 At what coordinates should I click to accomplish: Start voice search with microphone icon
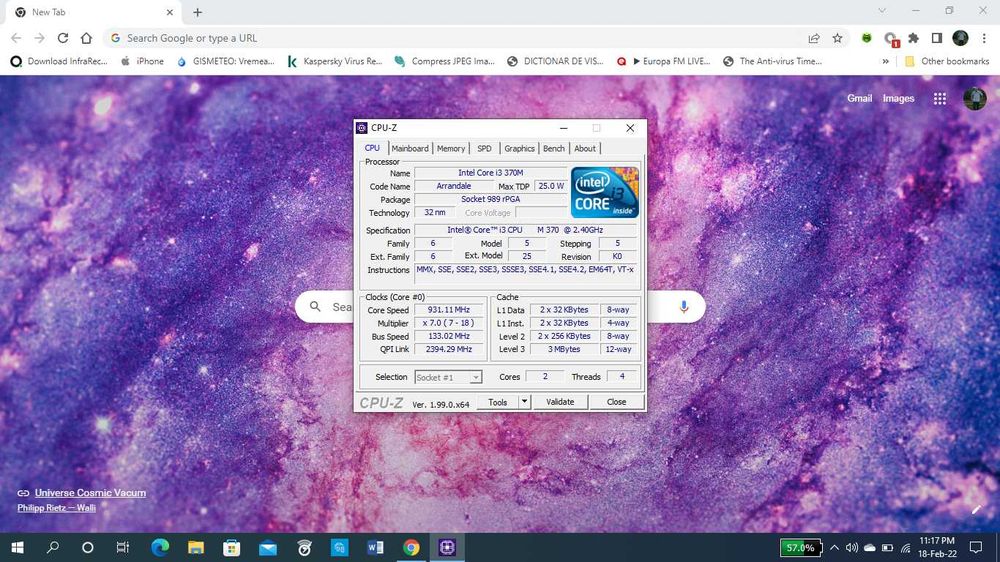(684, 307)
